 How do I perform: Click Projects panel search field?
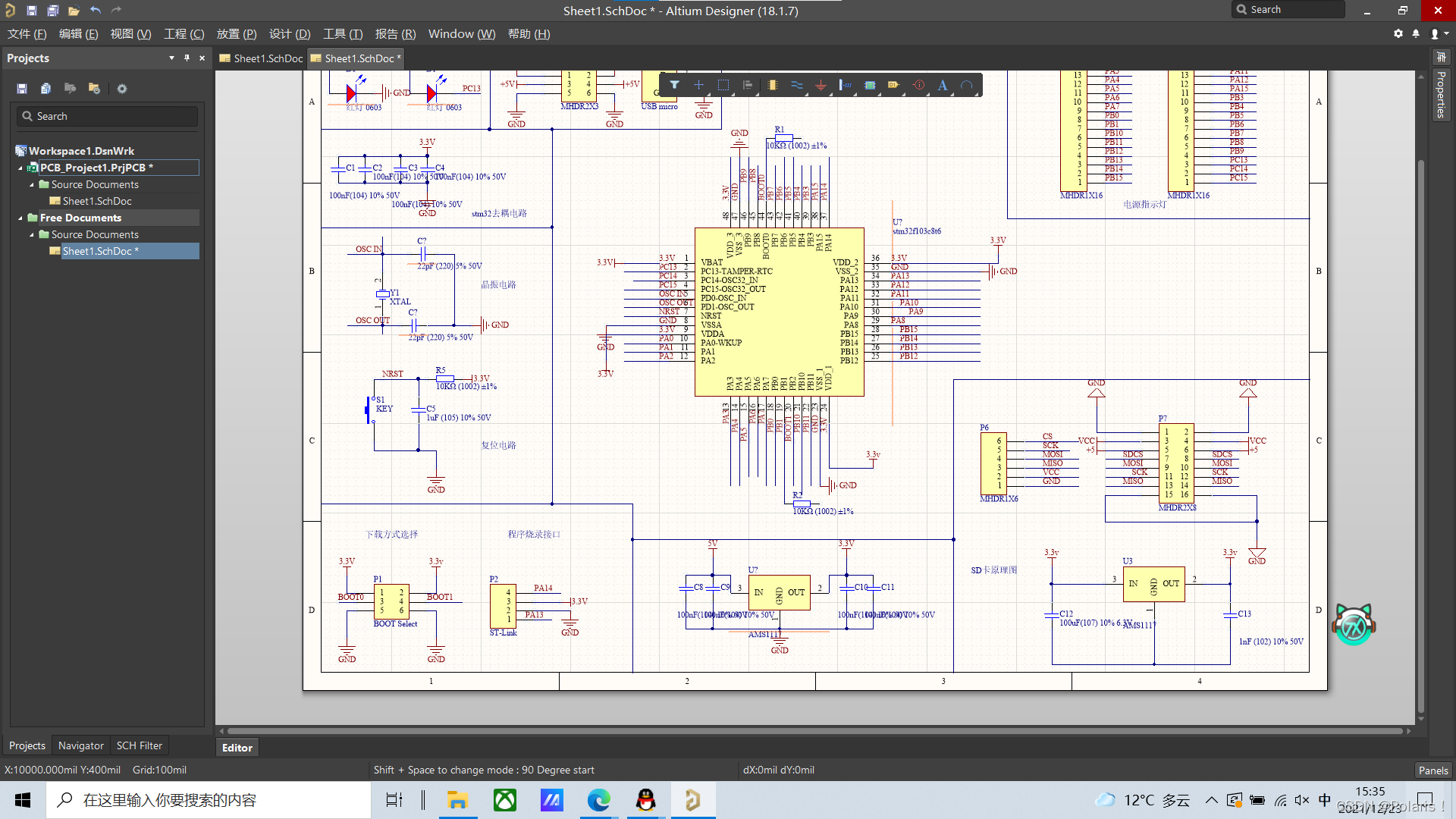coord(107,116)
